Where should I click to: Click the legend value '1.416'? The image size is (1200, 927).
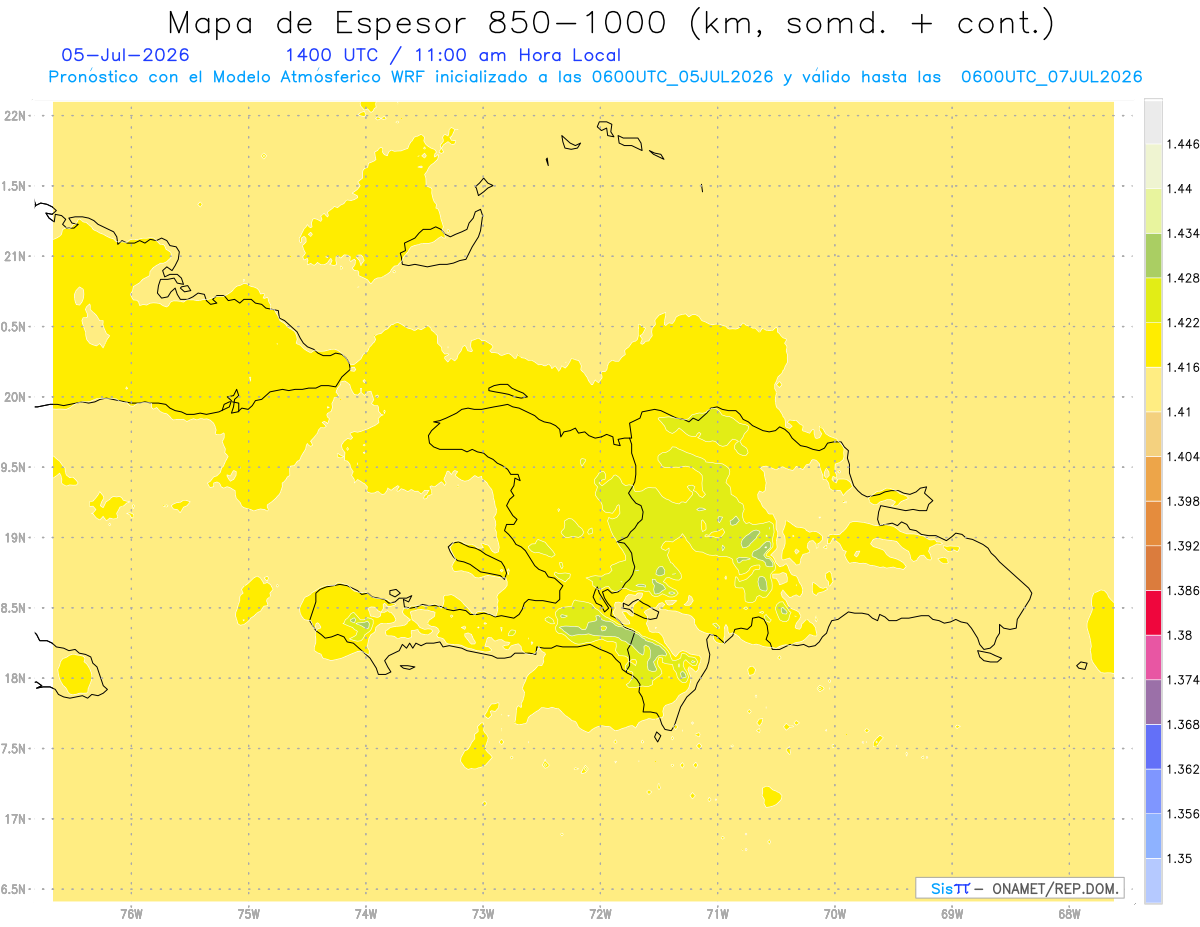click(1182, 367)
